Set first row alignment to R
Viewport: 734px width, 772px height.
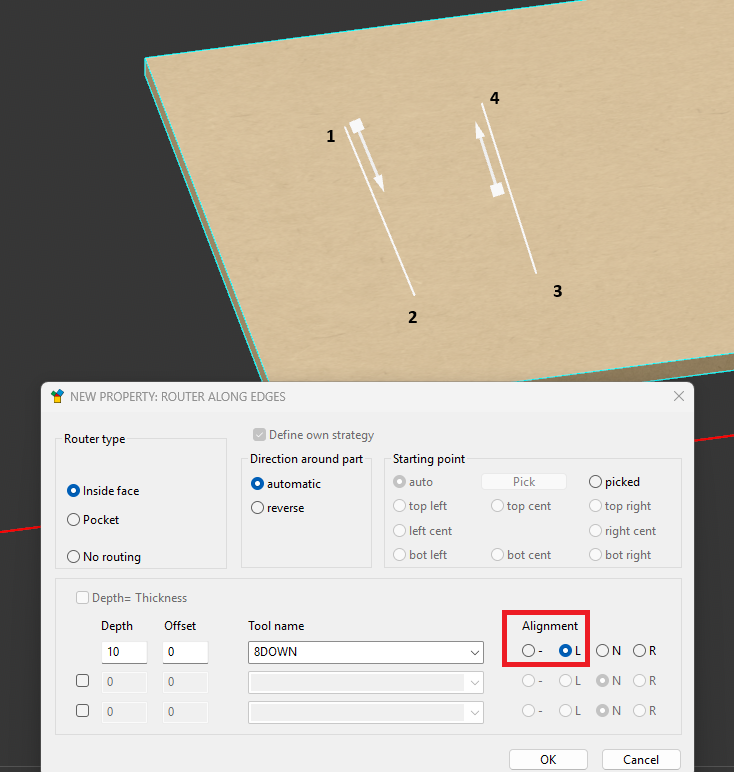(x=640, y=651)
